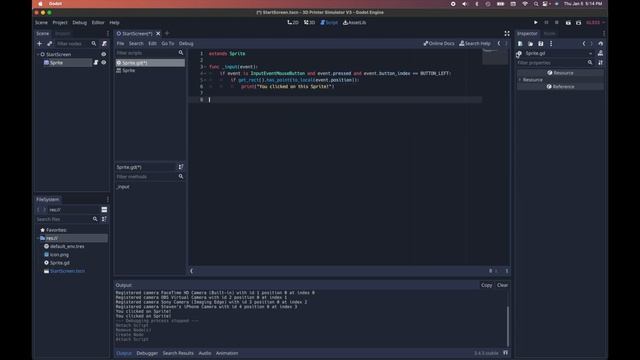Viewport: 640px width, 360px height.
Task: Open the Project menu
Action: coord(60,22)
